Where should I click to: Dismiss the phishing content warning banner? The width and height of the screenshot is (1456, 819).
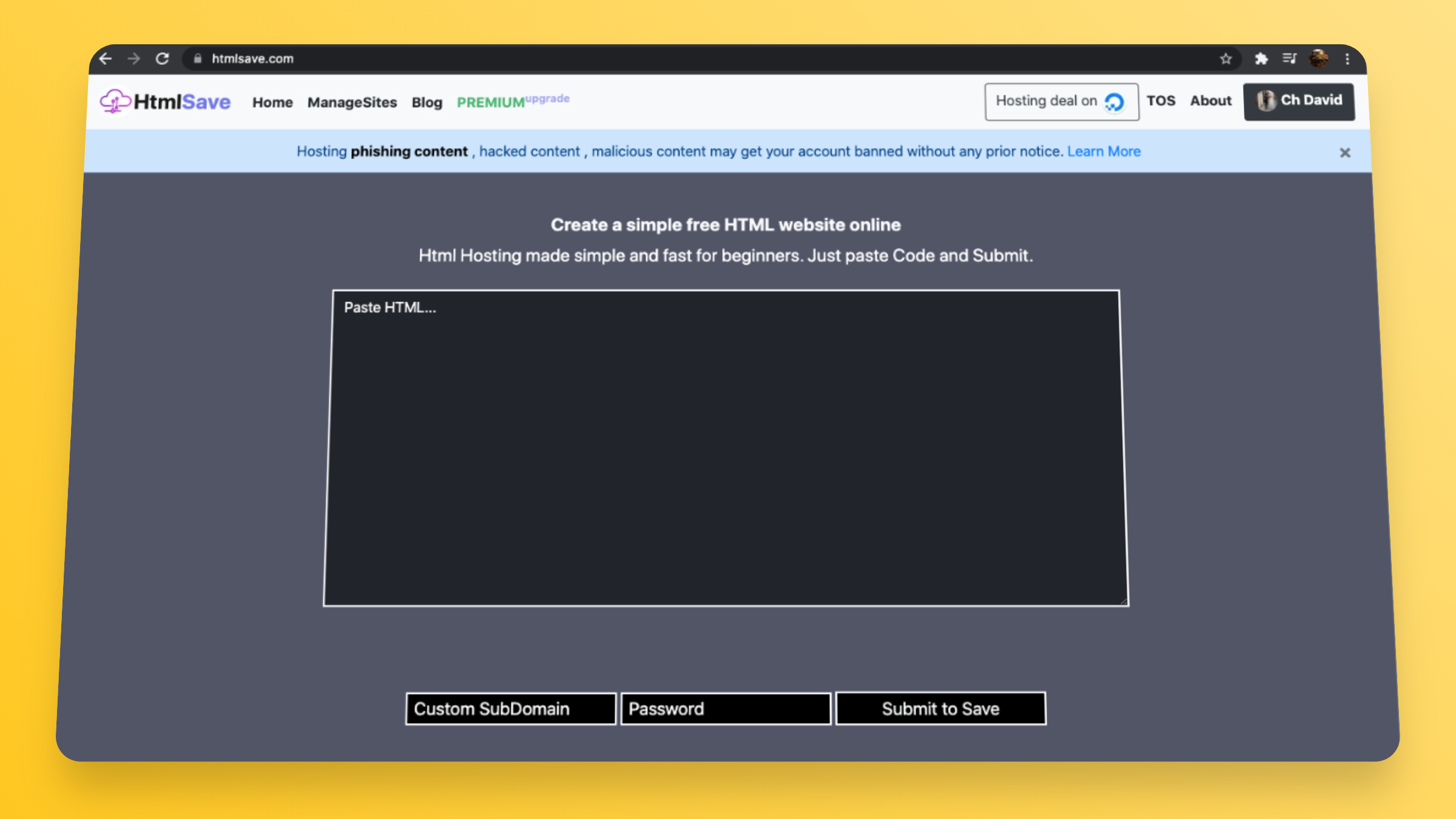[1346, 152]
